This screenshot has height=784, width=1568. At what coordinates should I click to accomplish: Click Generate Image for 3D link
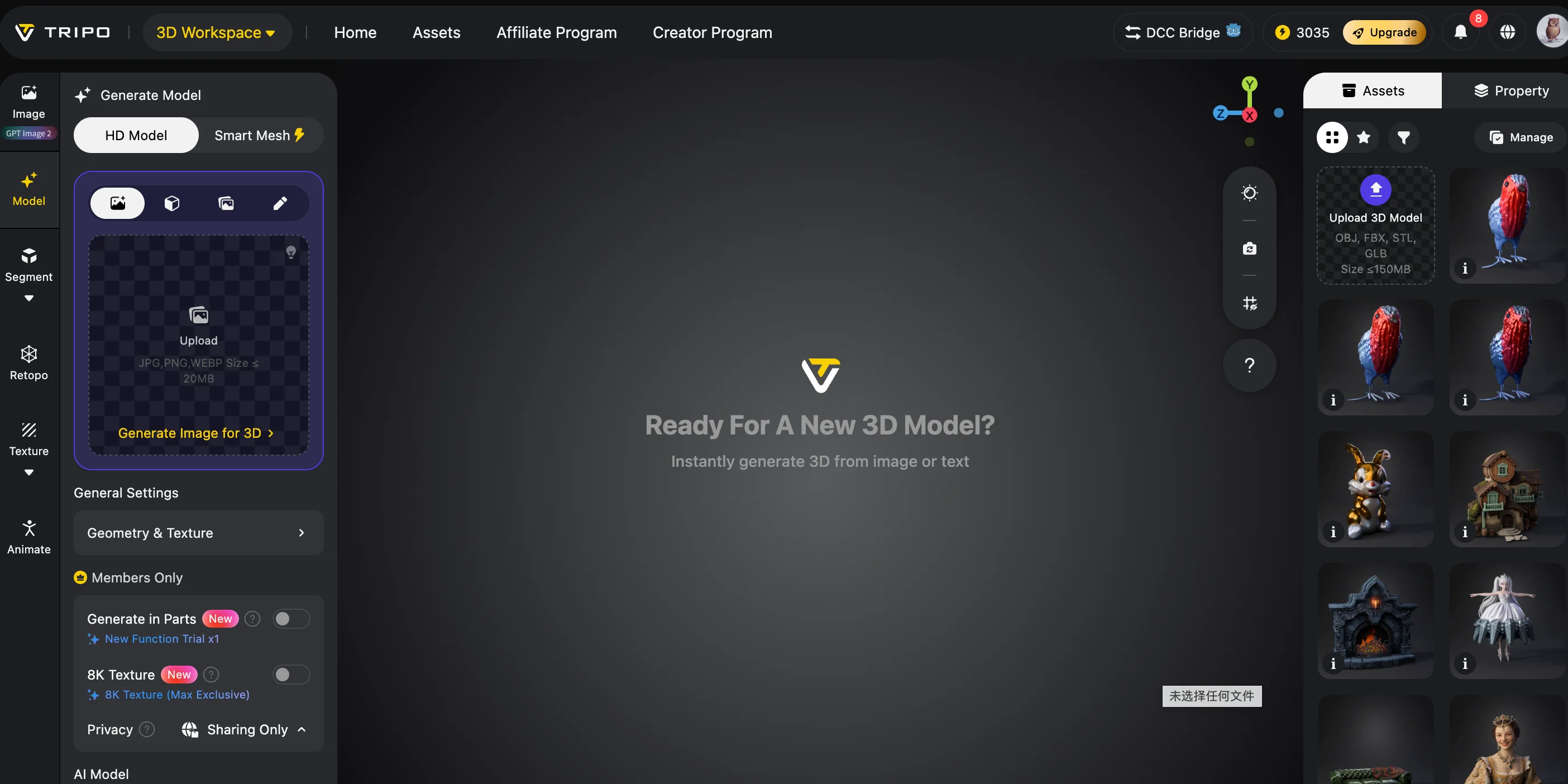(195, 433)
